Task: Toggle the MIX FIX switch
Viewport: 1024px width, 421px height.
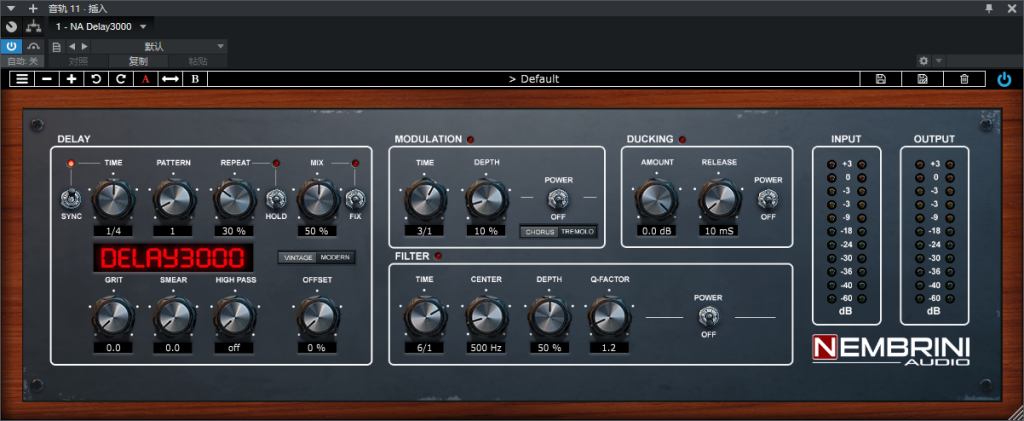Action: pyautogui.click(x=355, y=198)
